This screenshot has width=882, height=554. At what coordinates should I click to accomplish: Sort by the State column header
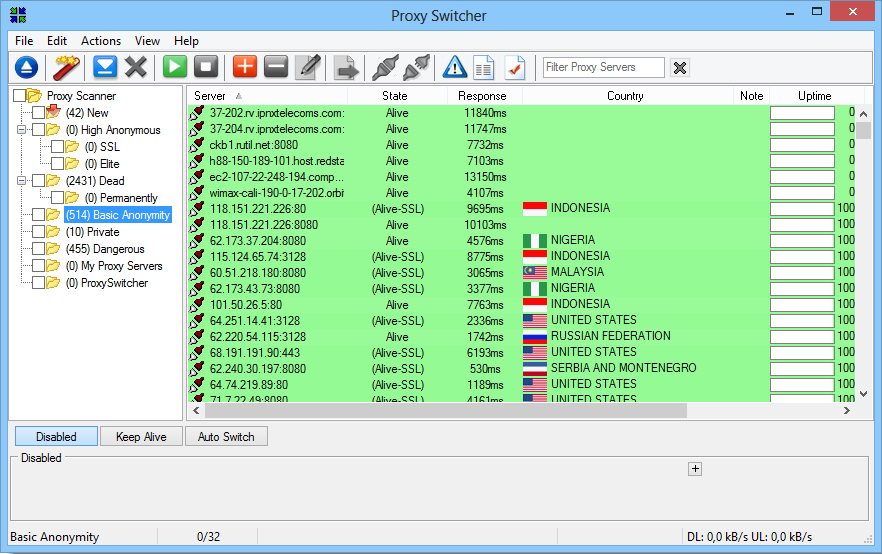[397, 96]
